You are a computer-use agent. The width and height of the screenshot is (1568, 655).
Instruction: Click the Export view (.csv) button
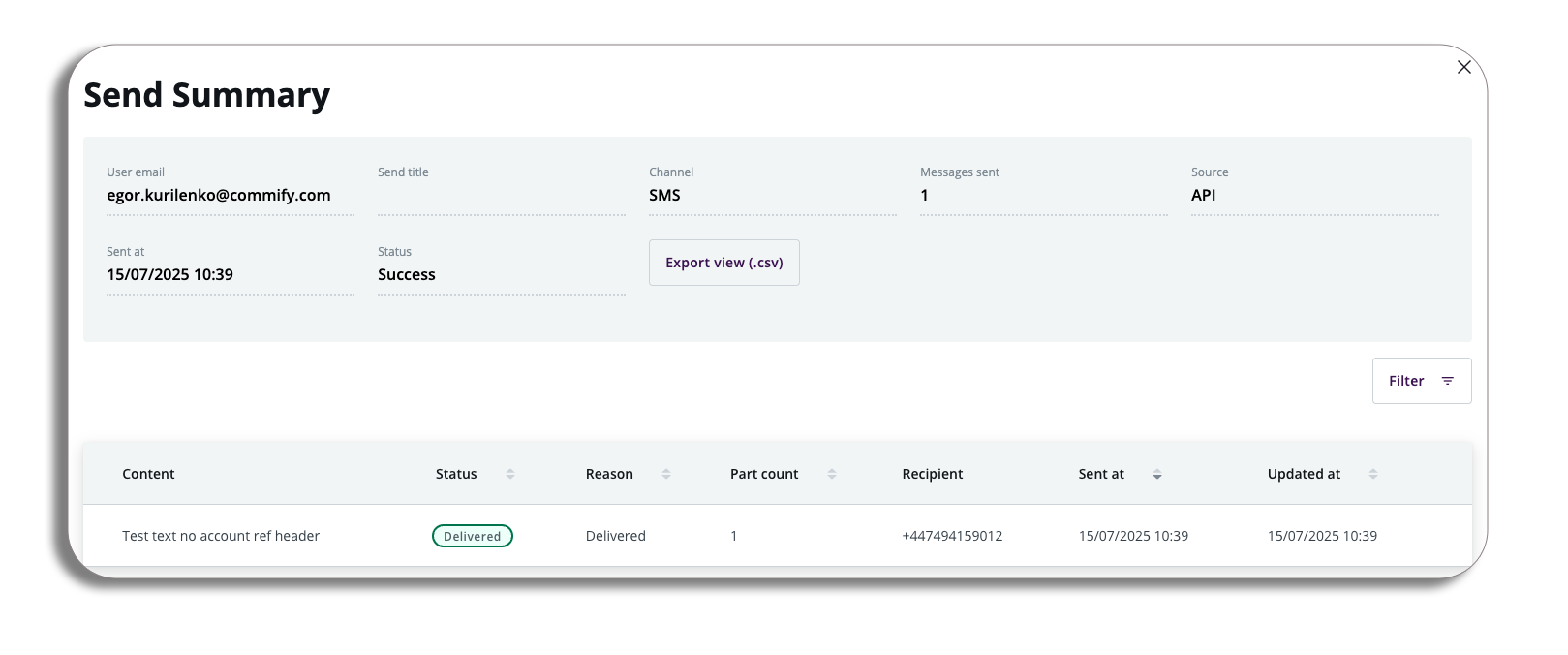coord(724,263)
